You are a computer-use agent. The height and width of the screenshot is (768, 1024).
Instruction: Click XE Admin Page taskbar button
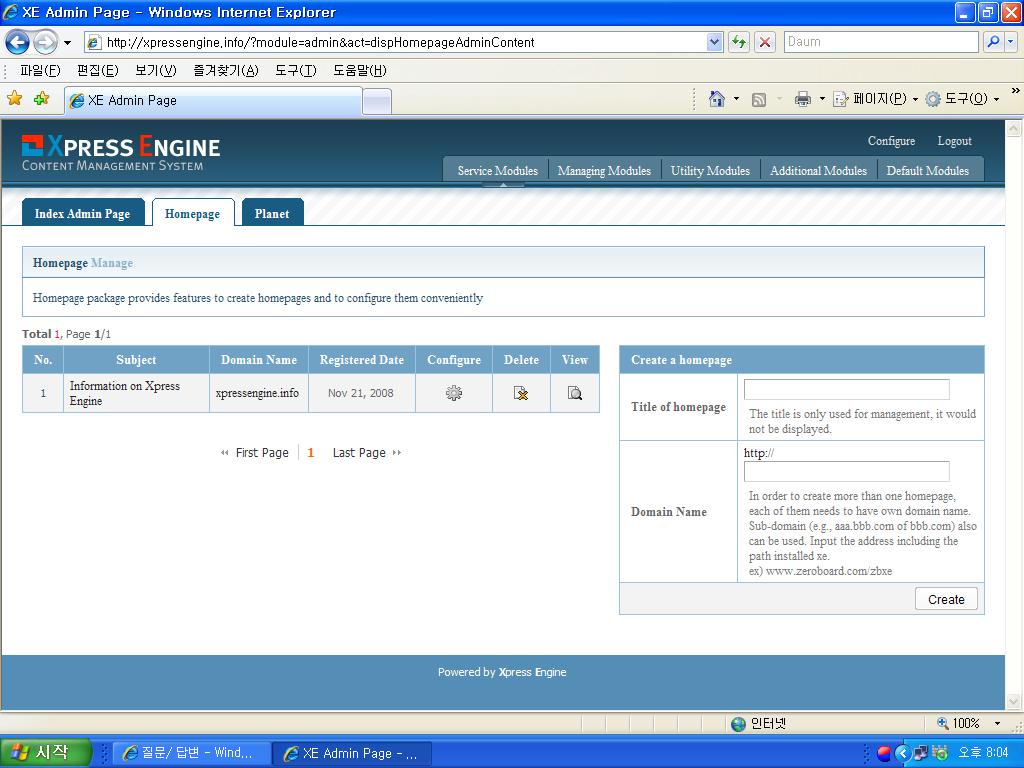click(353, 753)
